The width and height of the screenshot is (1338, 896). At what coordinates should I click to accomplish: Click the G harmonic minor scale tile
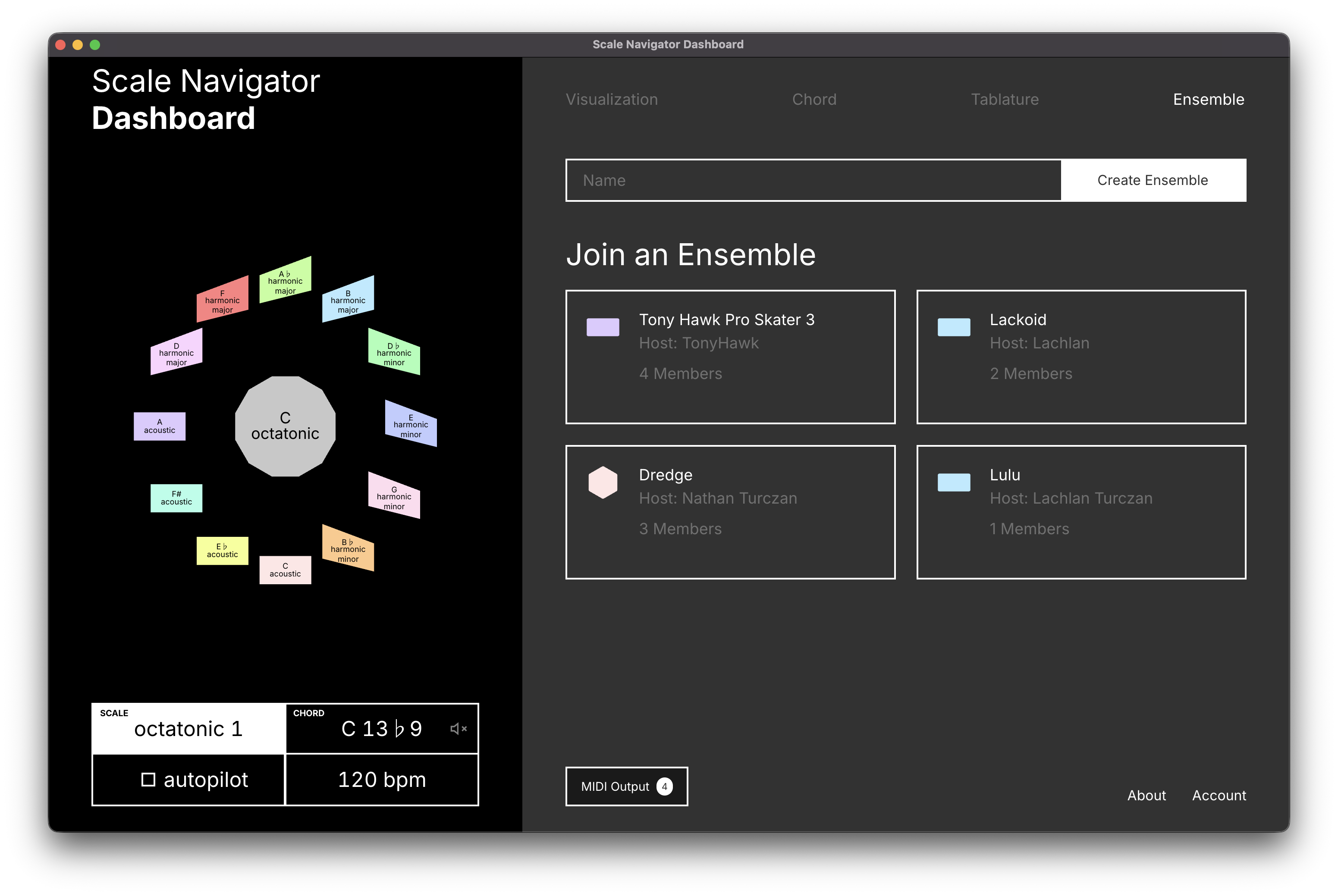coord(394,497)
